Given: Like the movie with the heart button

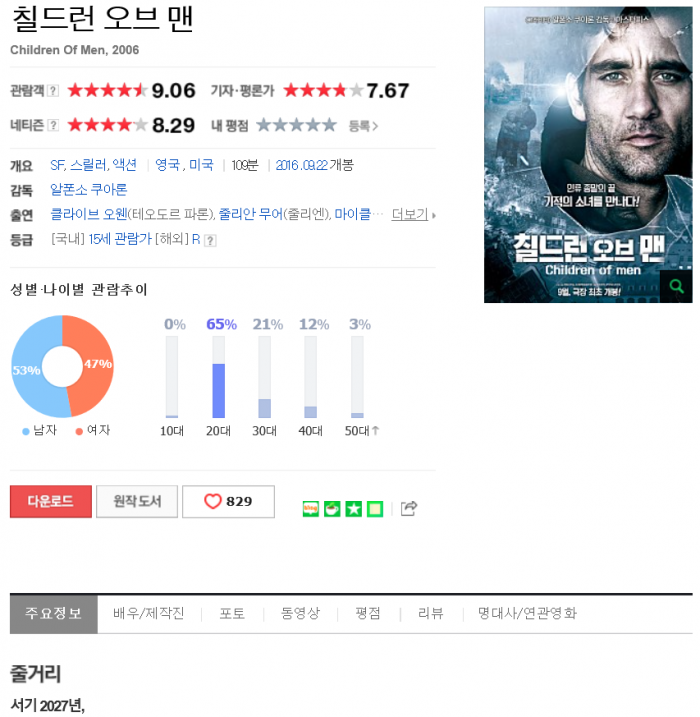Looking at the screenshot, I should tap(228, 501).
